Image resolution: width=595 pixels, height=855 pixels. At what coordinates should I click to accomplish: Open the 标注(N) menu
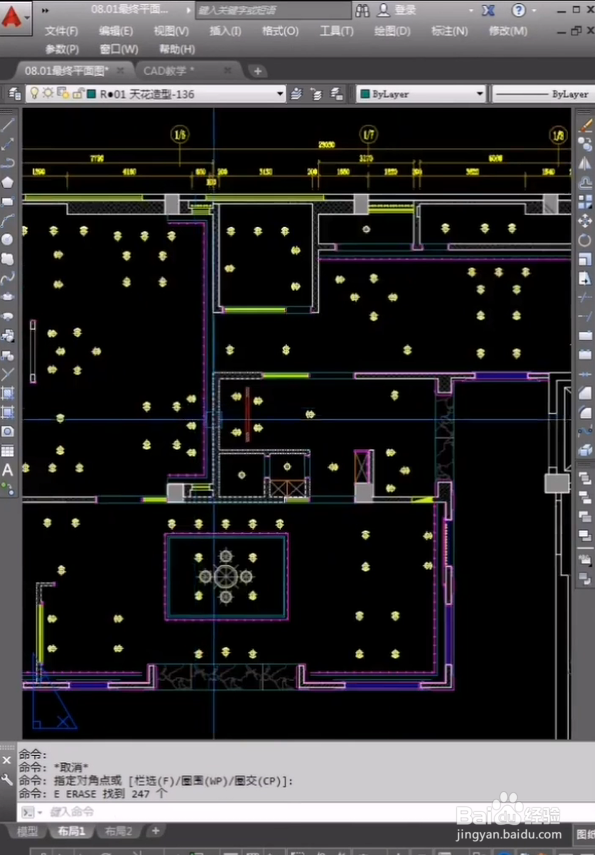pos(449,31)
